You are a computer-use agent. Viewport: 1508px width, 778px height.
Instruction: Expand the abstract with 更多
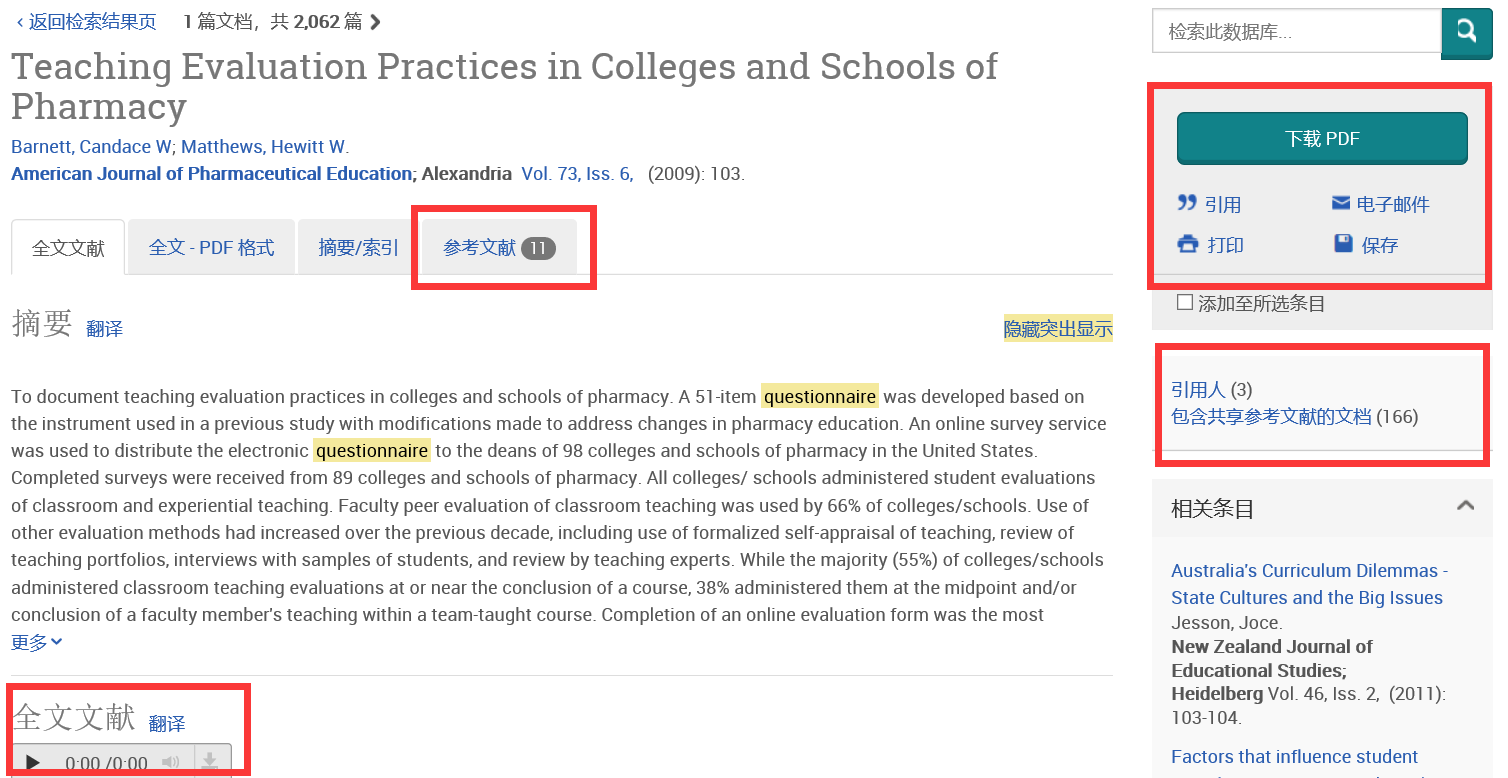click(37, 641)
